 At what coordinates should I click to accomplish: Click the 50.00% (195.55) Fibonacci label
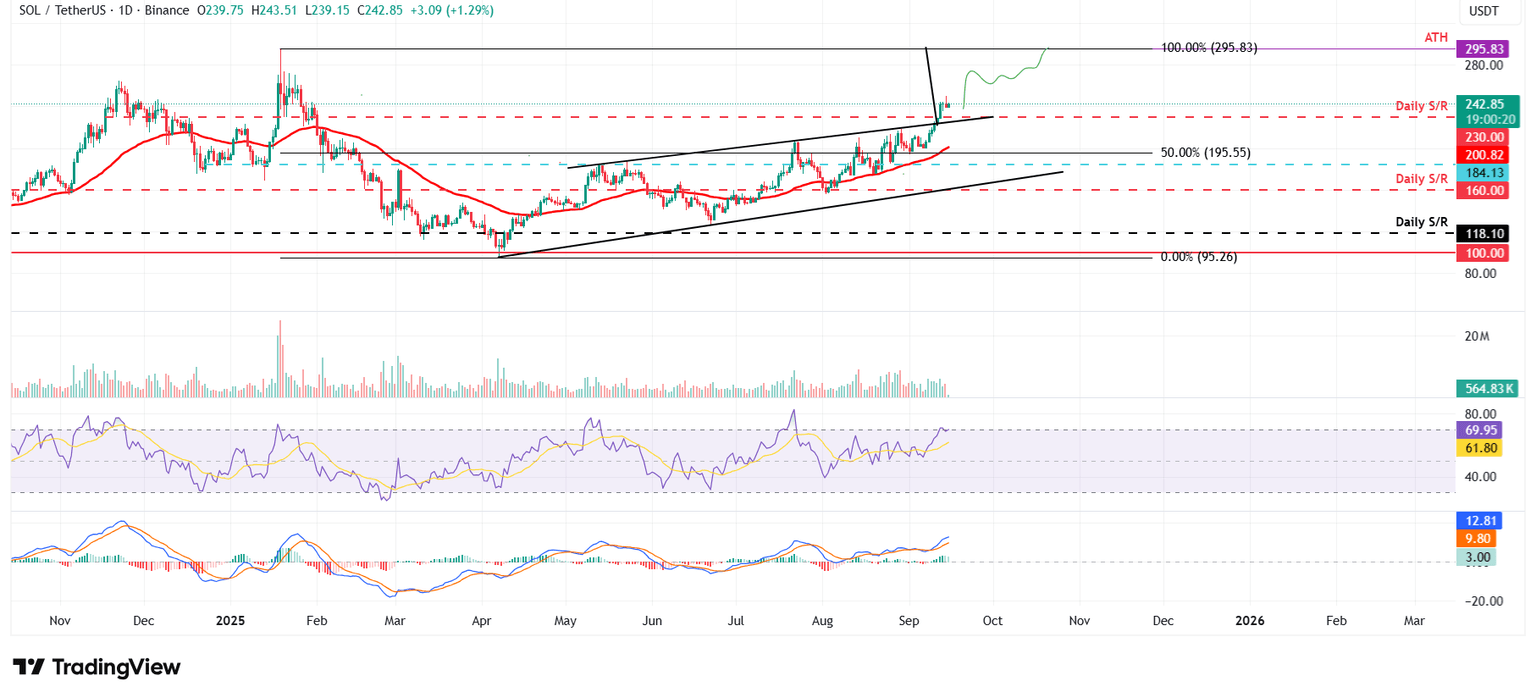(x=1203, y=152)
